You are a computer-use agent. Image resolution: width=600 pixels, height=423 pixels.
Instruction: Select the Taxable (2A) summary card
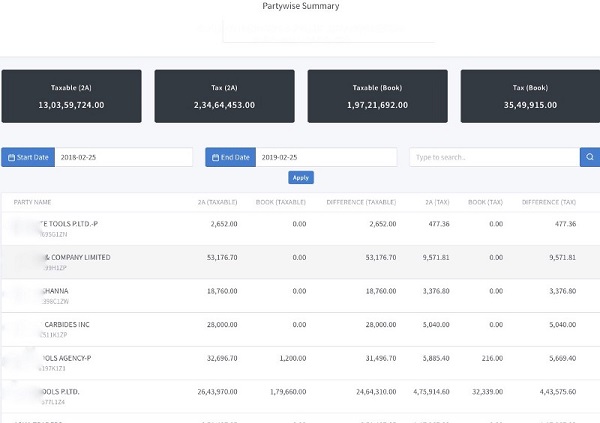click(71, 96)
